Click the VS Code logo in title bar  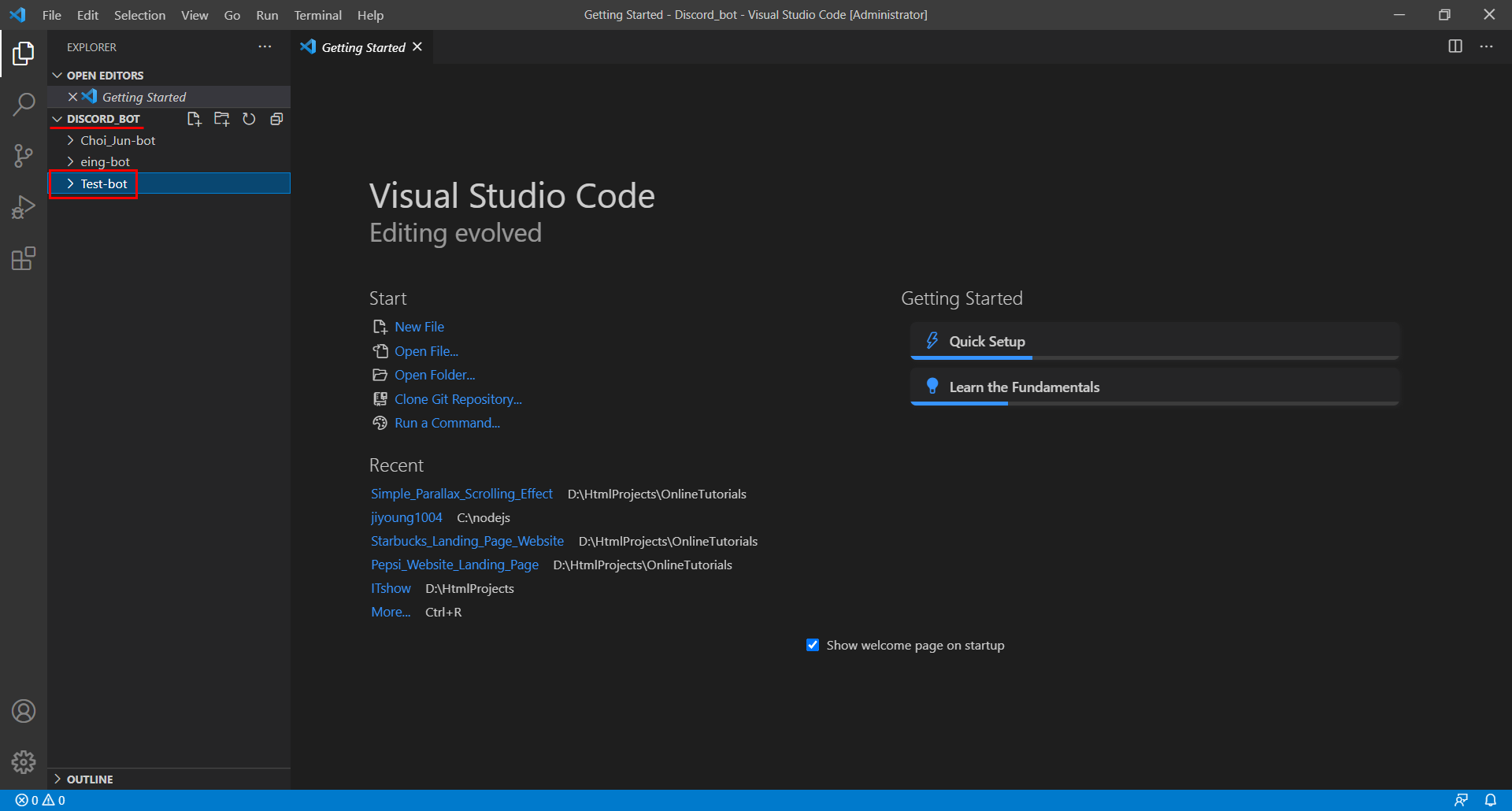point(17,15)
